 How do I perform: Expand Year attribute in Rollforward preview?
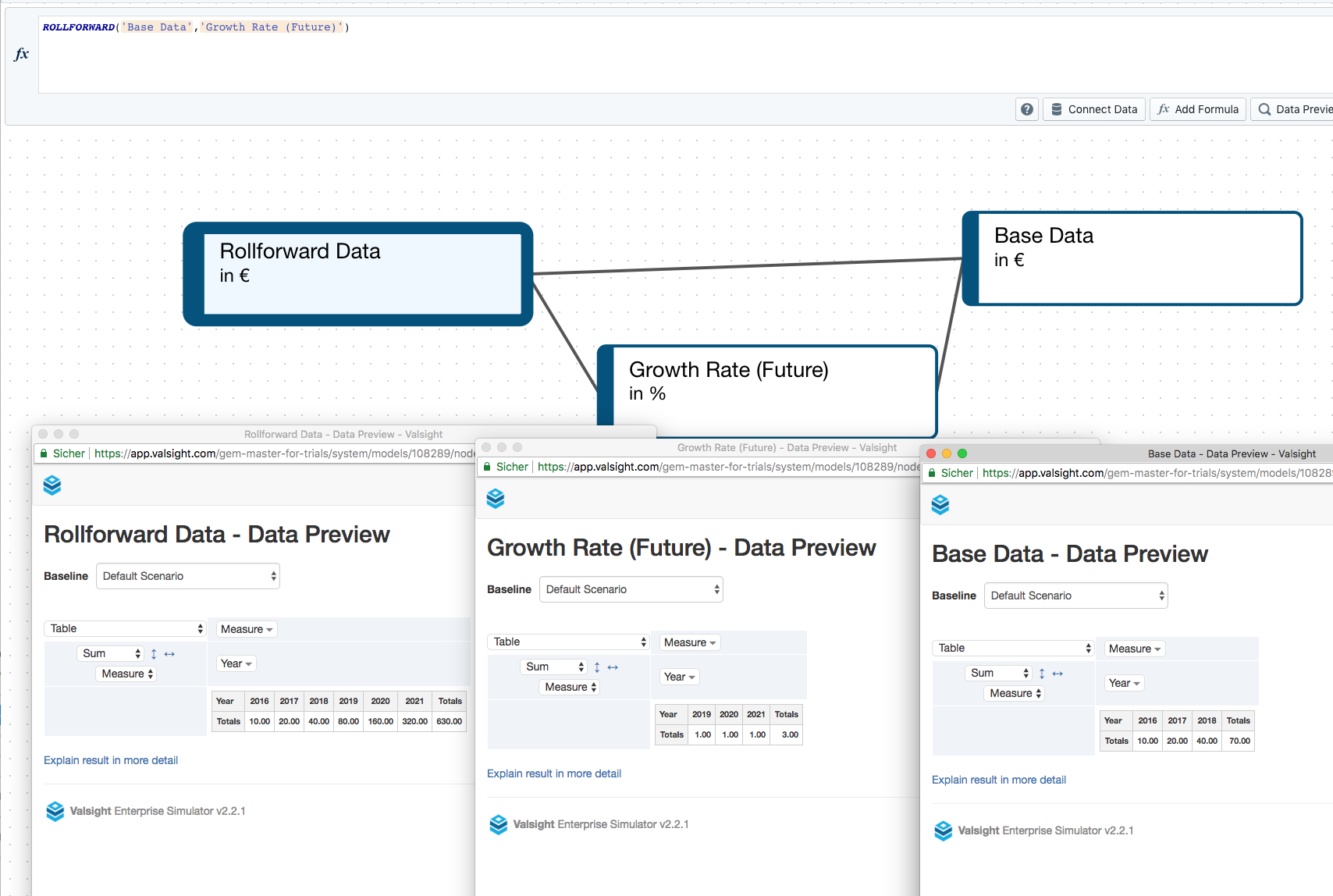(x=236, y=663)
